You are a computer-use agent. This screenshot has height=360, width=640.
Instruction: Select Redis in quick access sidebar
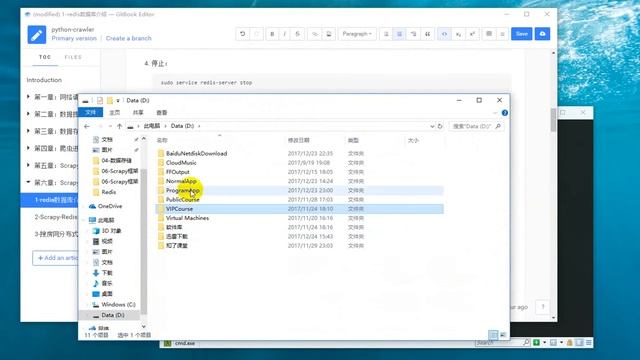(x=109, y=192)
